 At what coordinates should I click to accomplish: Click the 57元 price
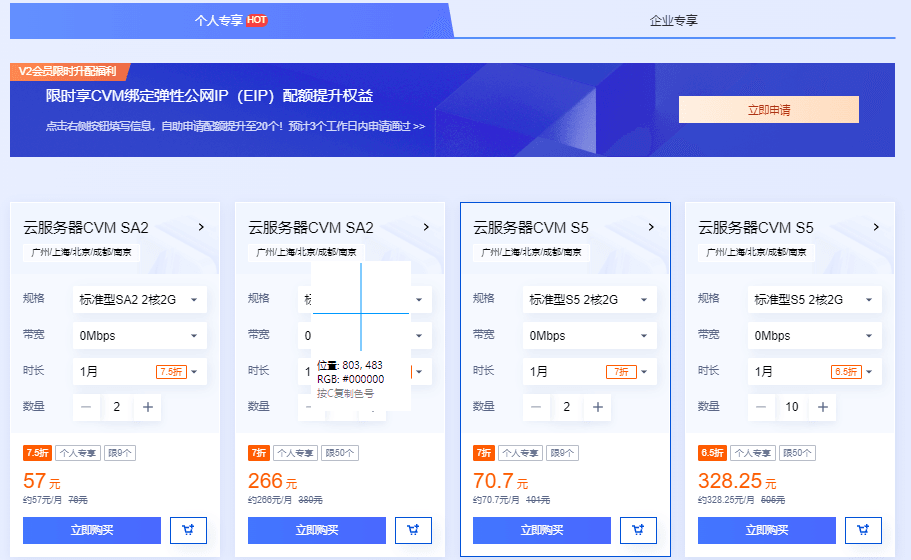tap(42, 481)
